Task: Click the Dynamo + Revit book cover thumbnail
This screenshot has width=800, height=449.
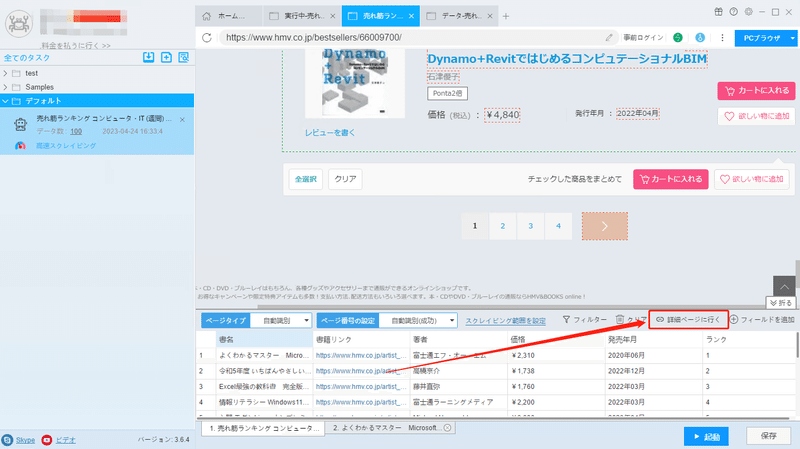Action: [x=355, y=83]
